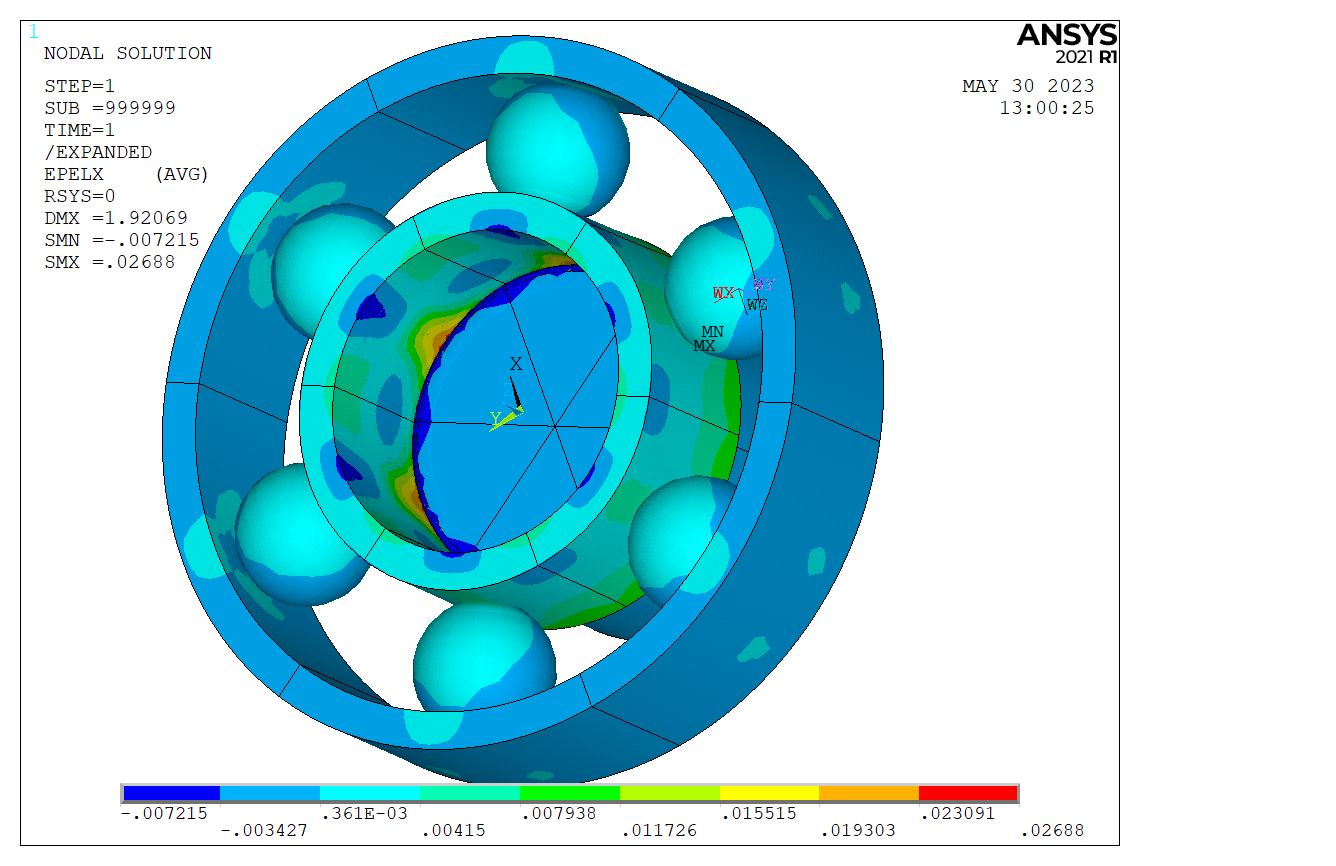Image resolution: width=1336 pixels, height=866 pixels.
Task: Click the dark blue legend color band
Action: (x=171, y=793)
